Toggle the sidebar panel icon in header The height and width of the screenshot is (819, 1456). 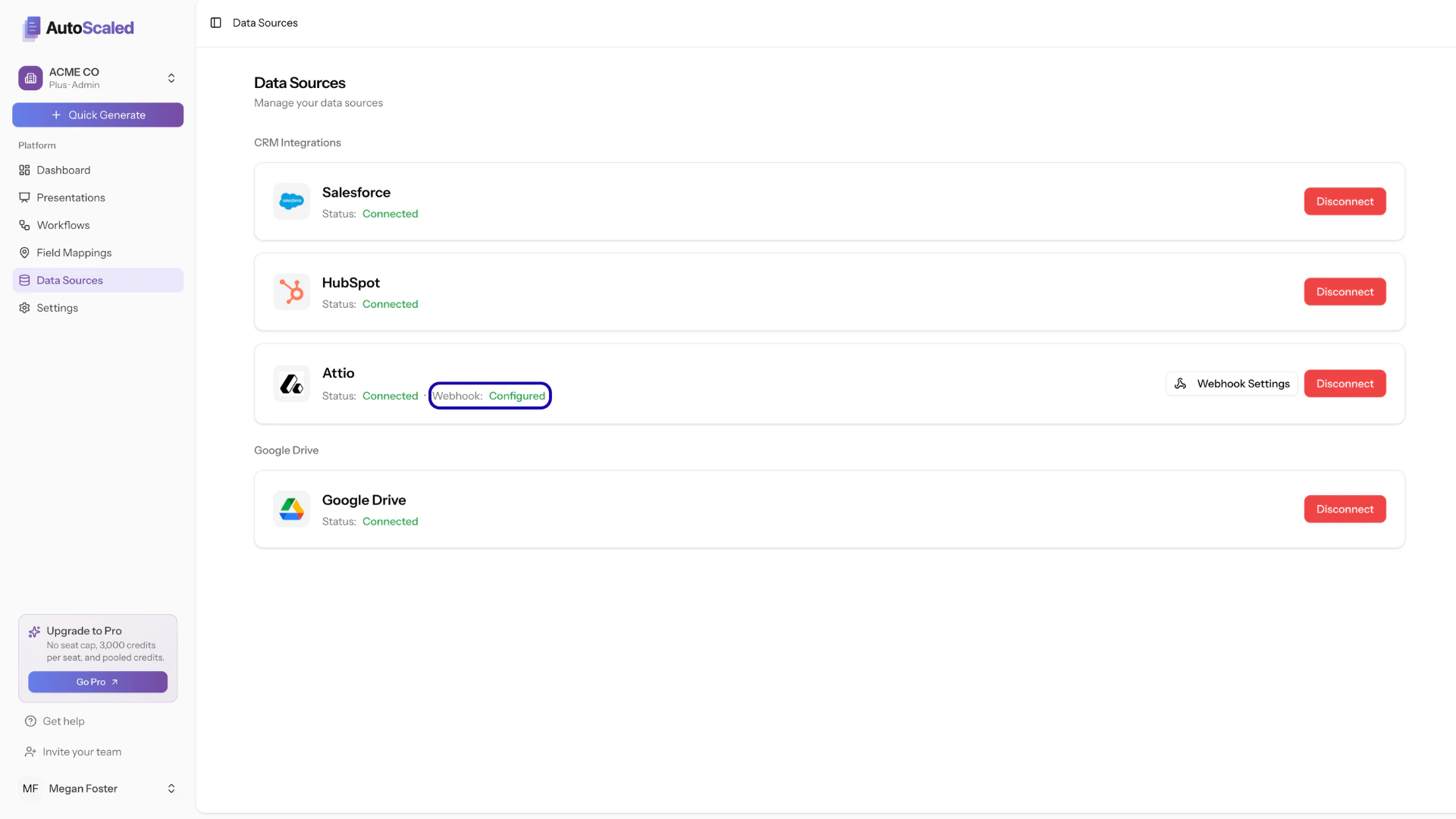click(x=215, y=23)
